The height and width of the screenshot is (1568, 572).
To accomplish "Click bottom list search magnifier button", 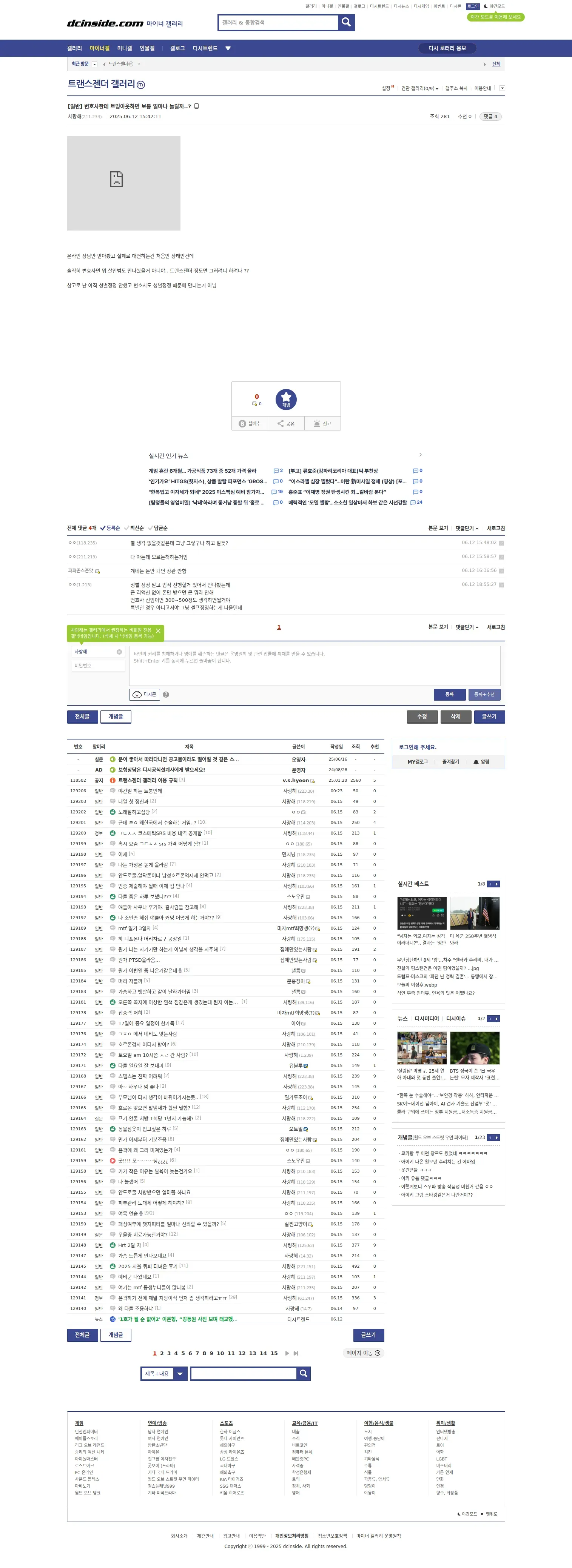I will pyautogui.click(x=303, y=1373).
